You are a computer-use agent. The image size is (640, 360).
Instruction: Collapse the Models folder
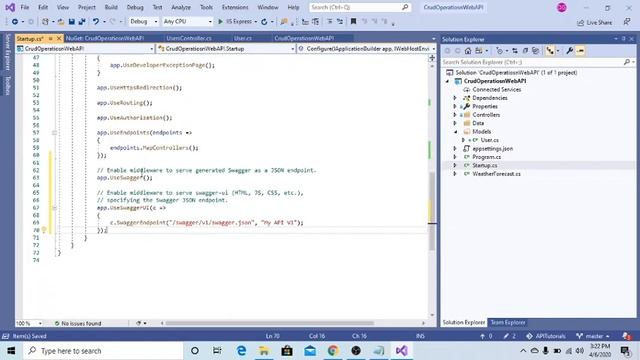pyautogui.click(x=455, y=132)
